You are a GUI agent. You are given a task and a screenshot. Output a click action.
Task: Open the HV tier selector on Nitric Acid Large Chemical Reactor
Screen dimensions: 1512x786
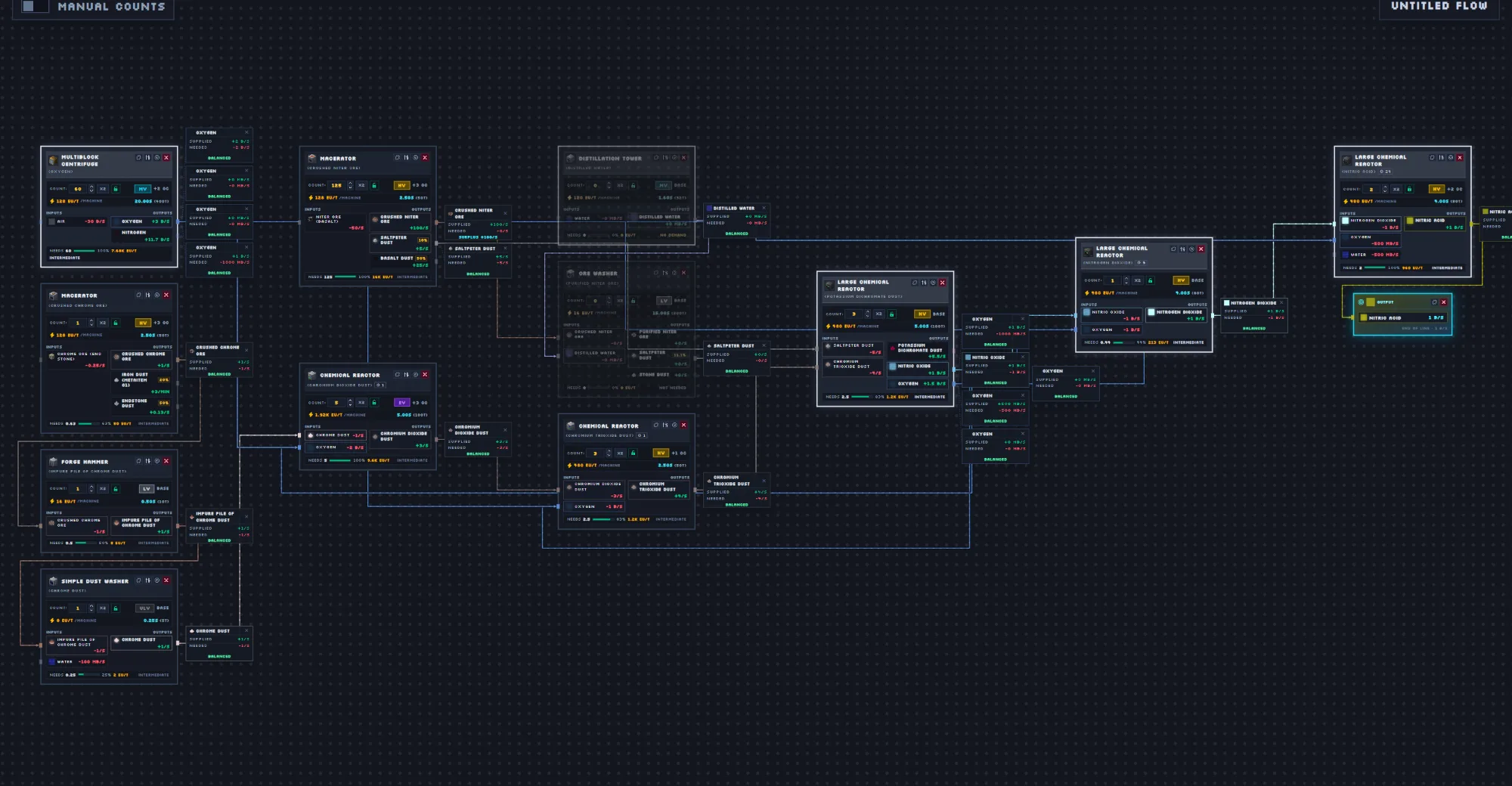1436,189
